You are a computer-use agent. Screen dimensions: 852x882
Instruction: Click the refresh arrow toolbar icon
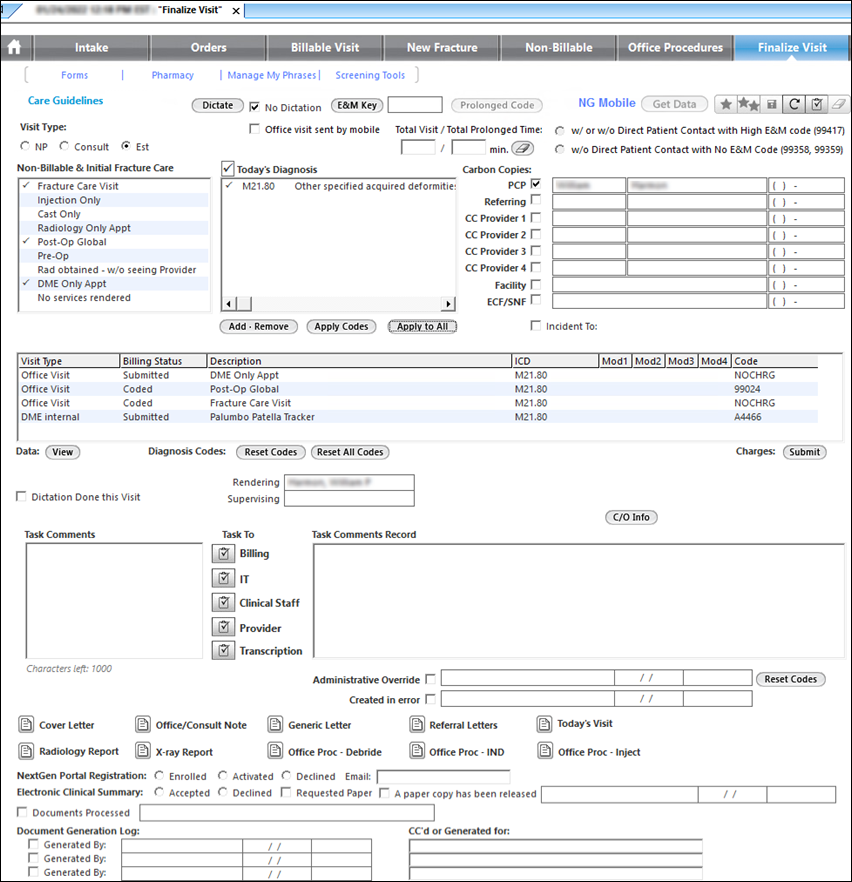pos(794,104)
